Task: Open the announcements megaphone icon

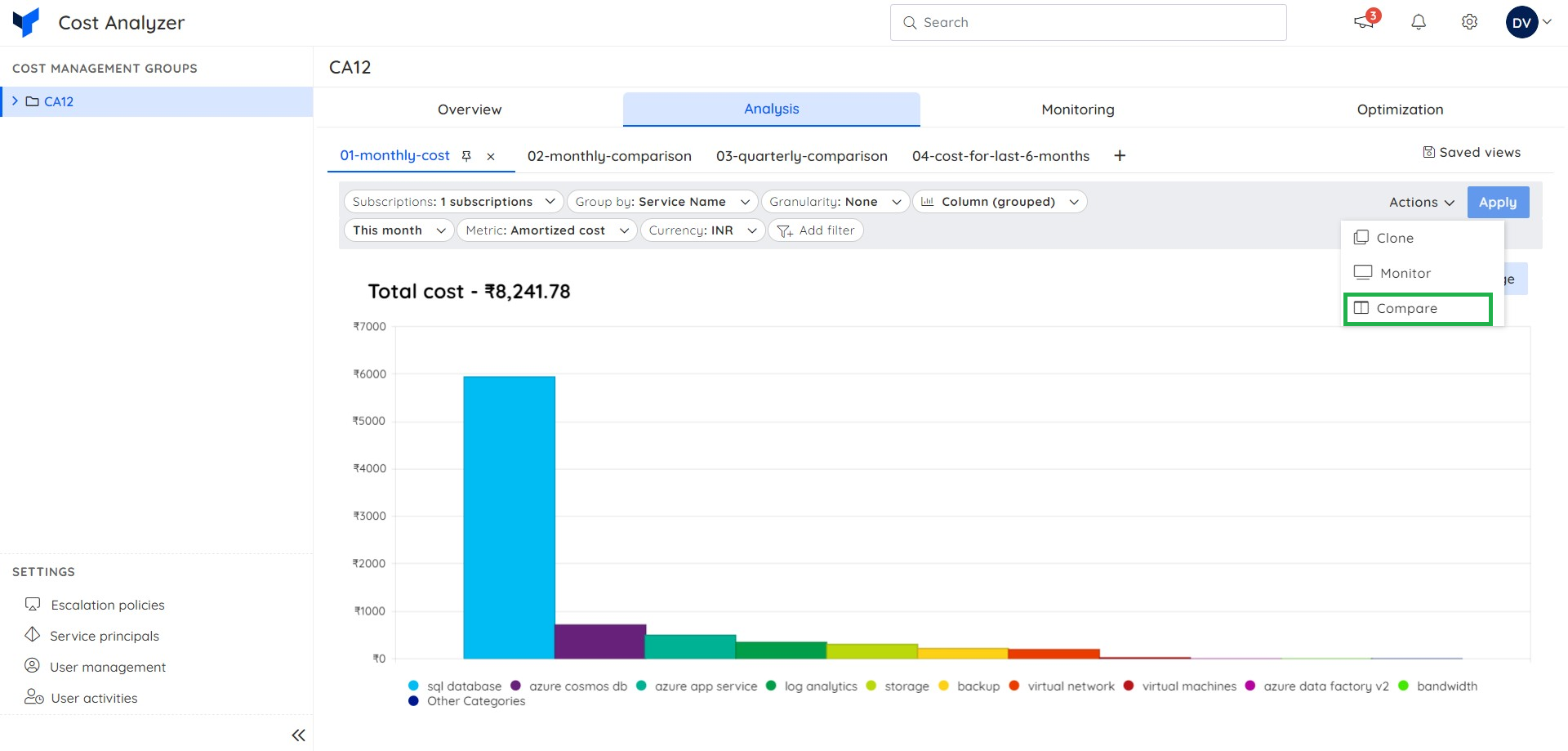Action: point(1364,22)
